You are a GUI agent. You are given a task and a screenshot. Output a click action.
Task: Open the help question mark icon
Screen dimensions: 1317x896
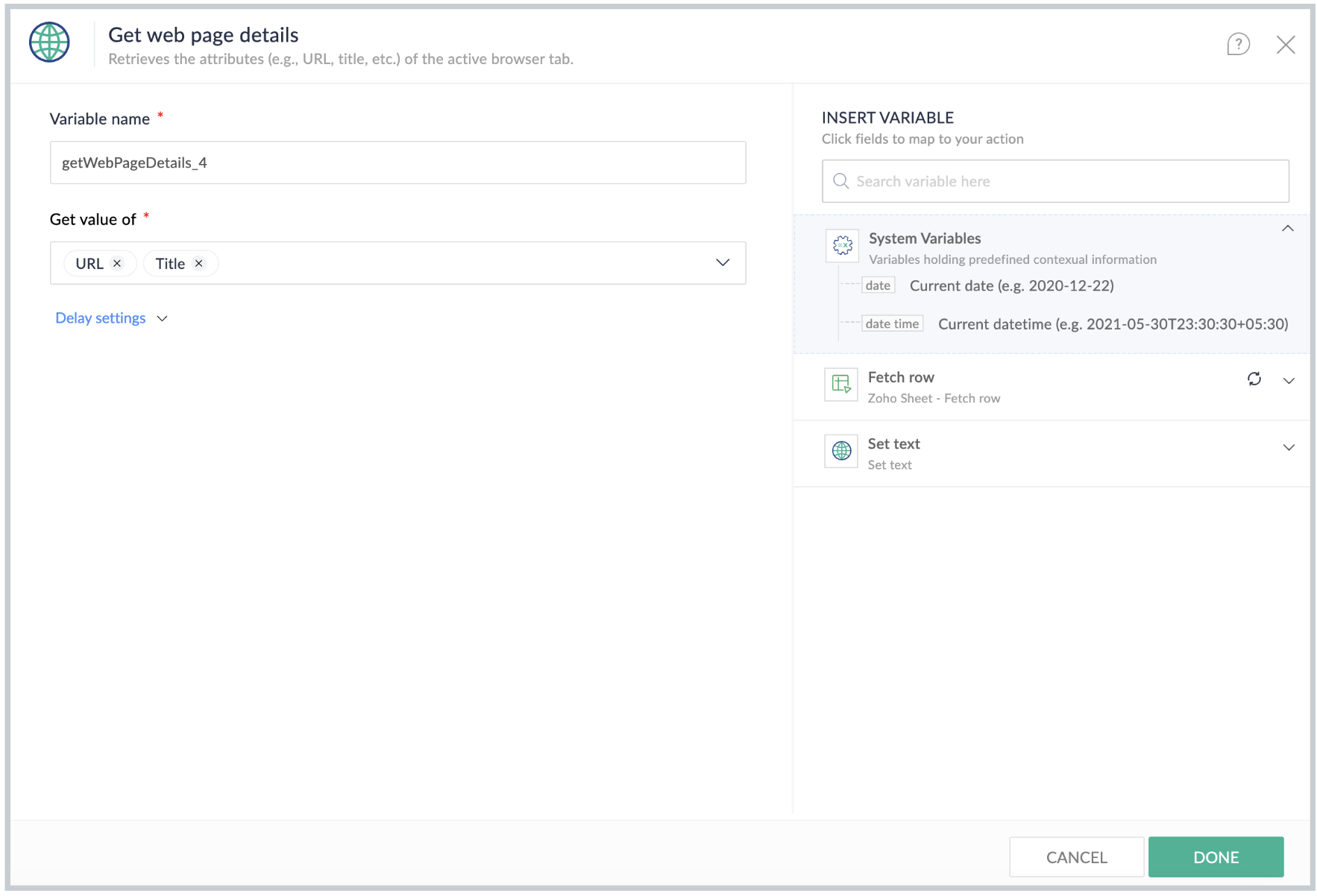coord(1238,45)
